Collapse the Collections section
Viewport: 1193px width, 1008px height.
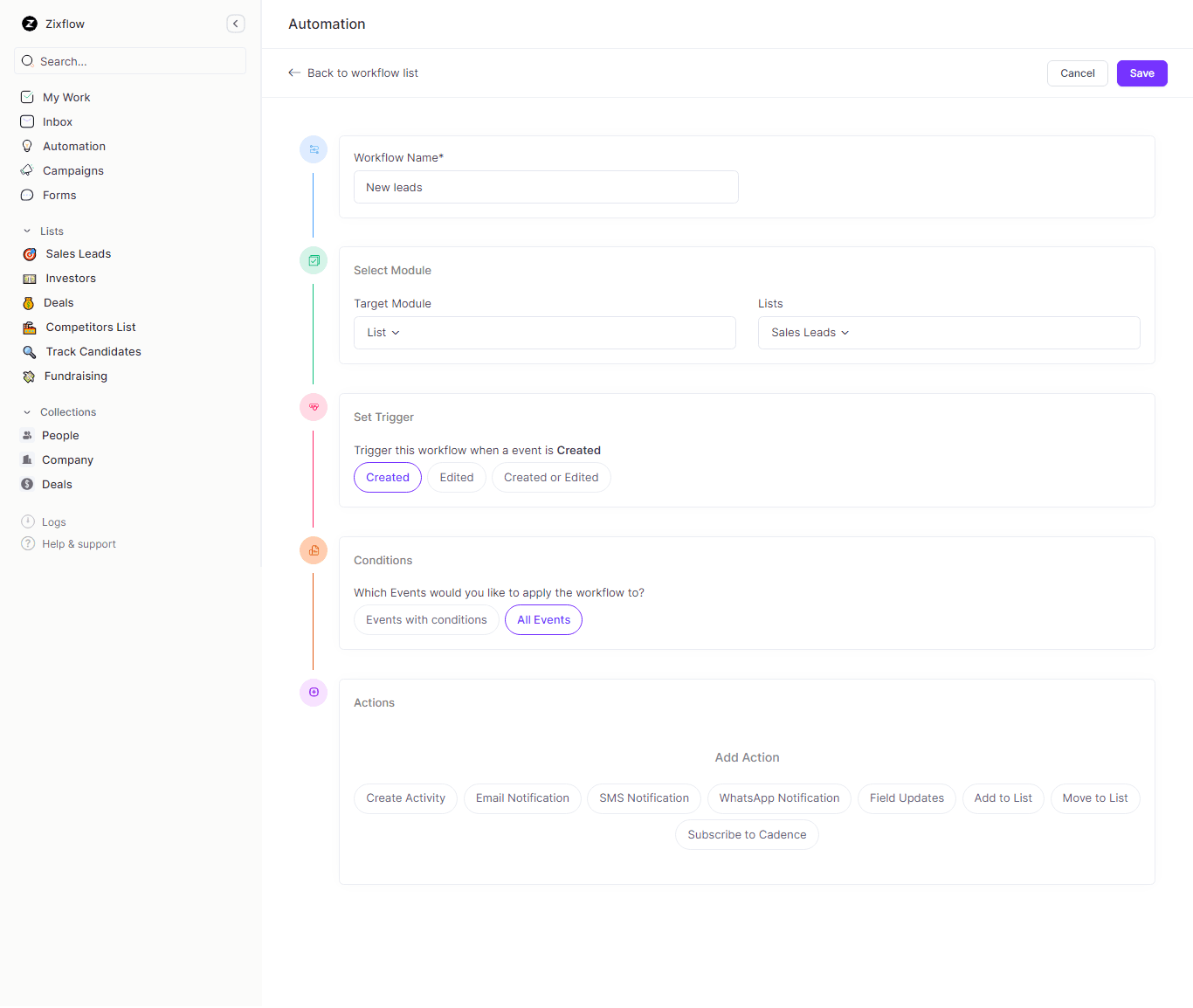click(26, 411)
